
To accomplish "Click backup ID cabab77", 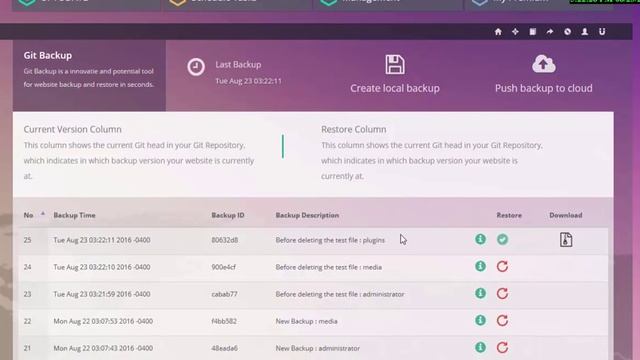I will pos(224,294).
